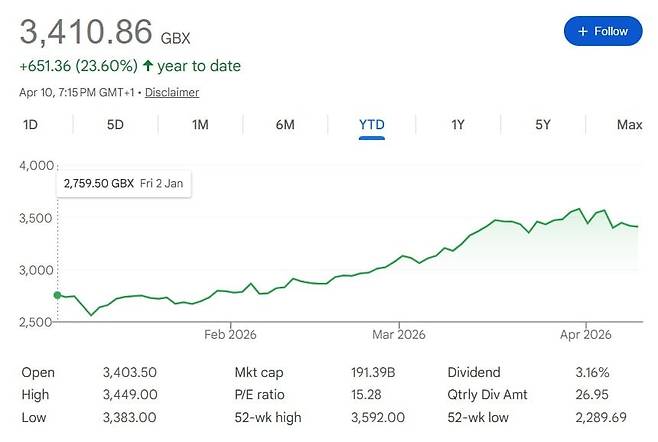The height and width of the screenshot is (442, 658).
Task: Show the 1M chart range
Action: click(200, 125)
